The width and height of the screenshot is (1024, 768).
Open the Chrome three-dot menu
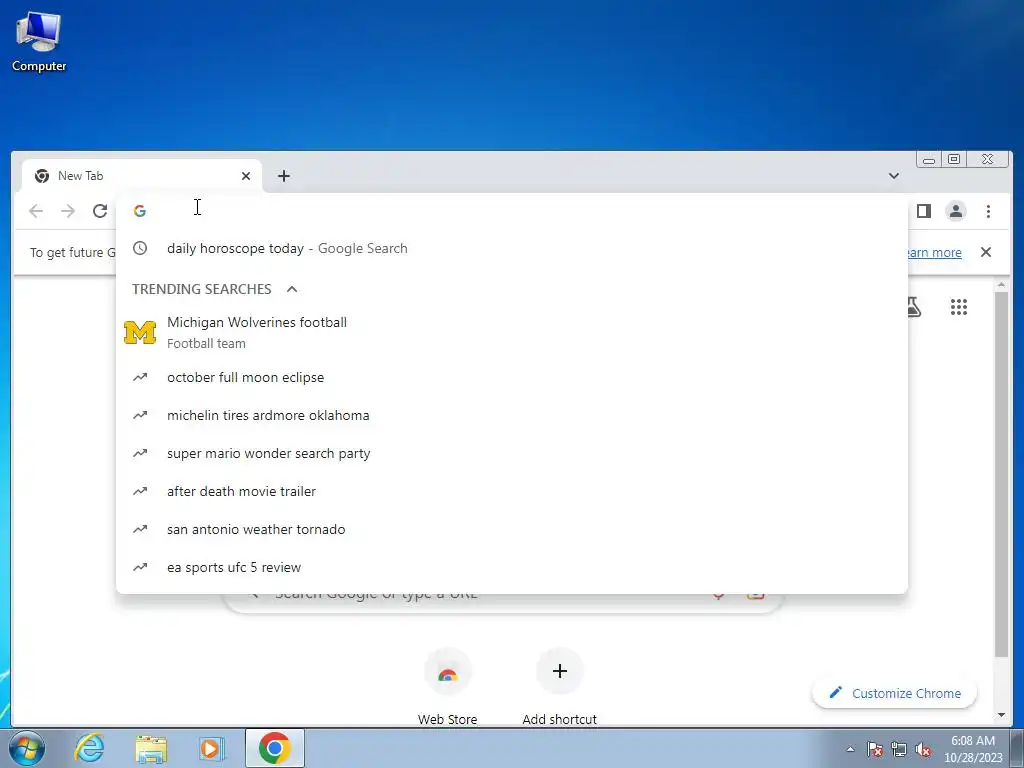pyautogui.click(x=988, y=211)
